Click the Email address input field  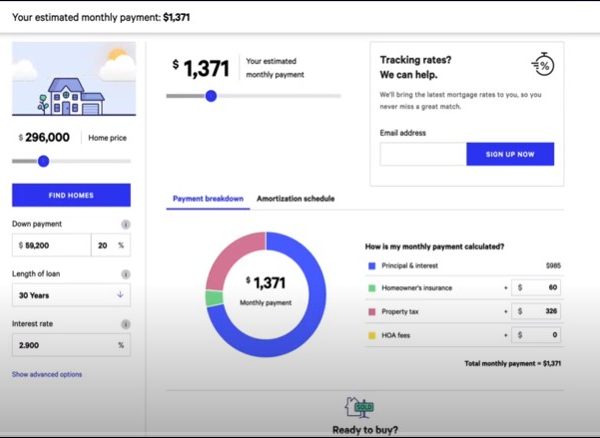[x=423, y=154]
